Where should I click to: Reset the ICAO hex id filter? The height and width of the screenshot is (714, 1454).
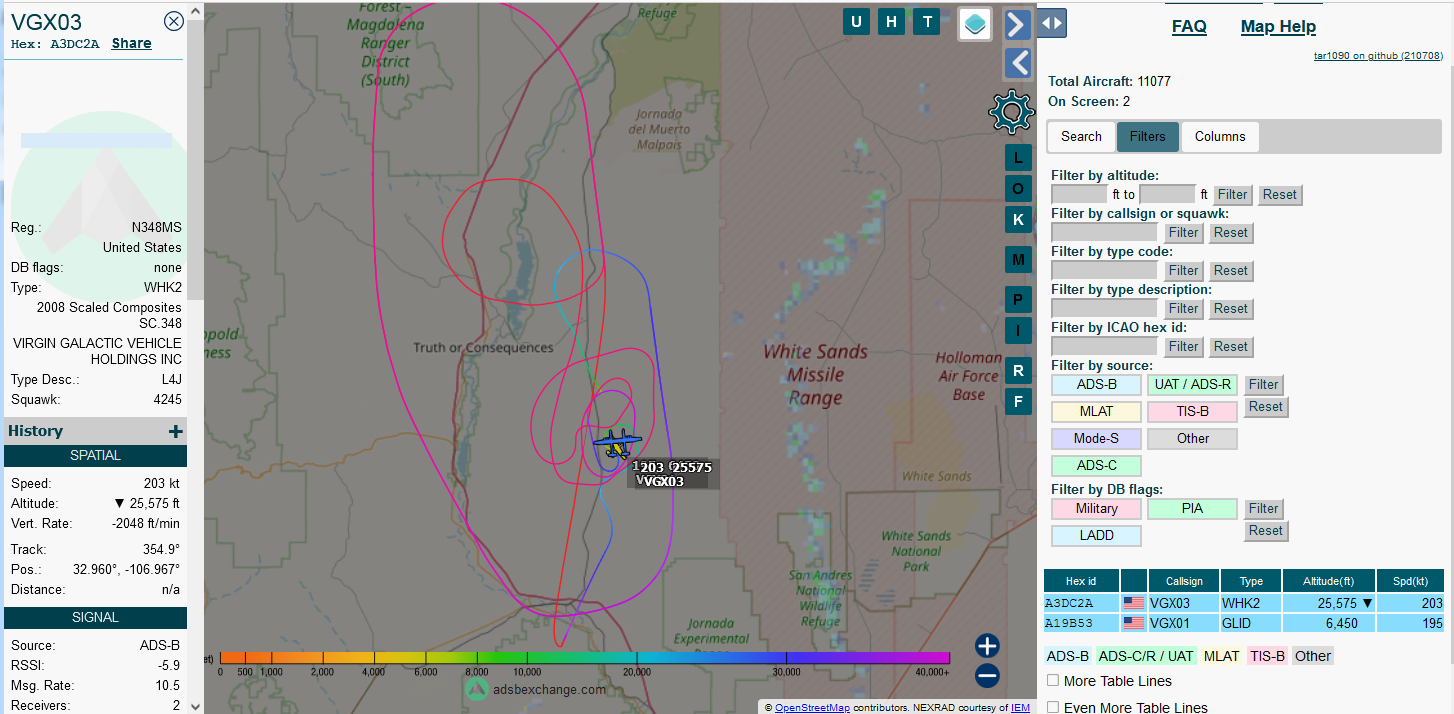pyautogui.click(x=1231, y=347)
